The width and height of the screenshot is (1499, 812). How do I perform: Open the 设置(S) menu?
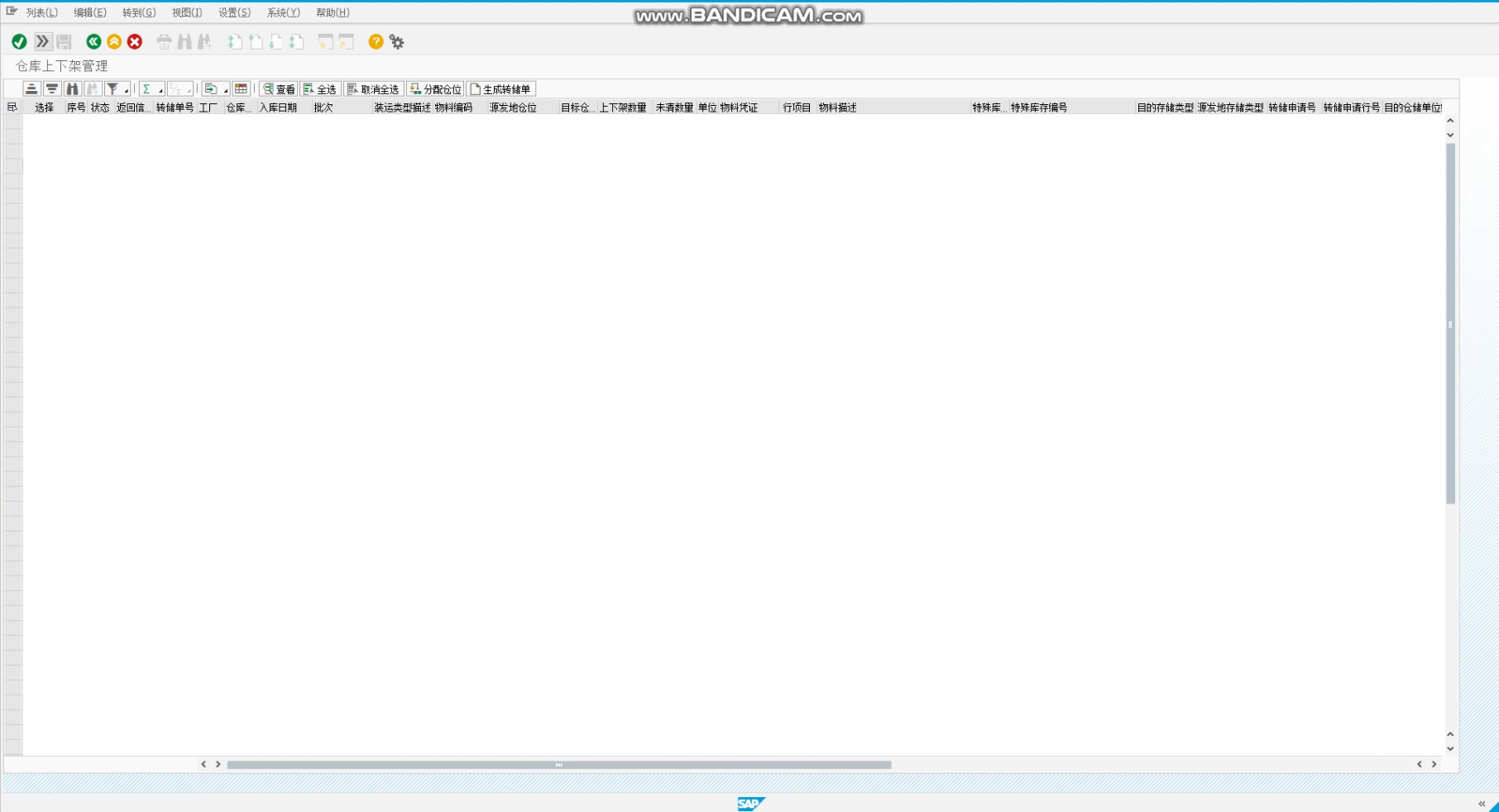(x=234, y=12)
